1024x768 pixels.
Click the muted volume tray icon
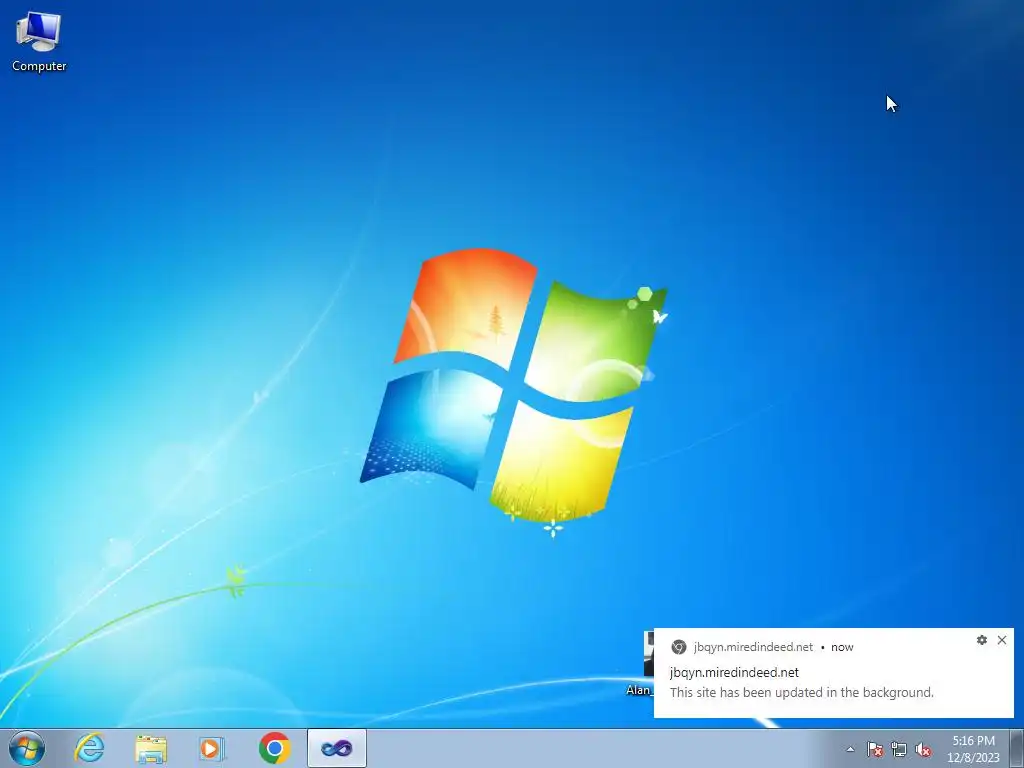tap(923, 749)
